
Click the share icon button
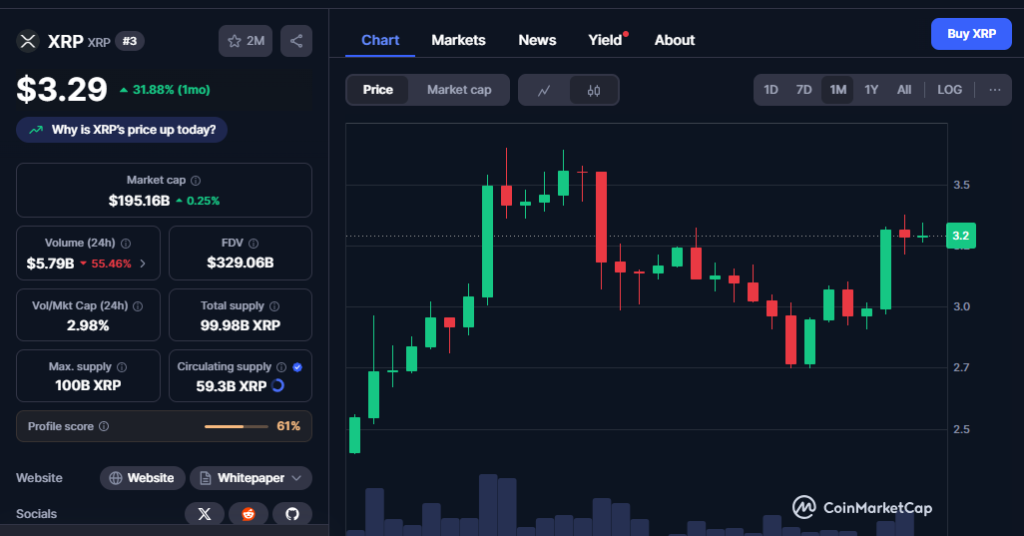pos(296,41)
